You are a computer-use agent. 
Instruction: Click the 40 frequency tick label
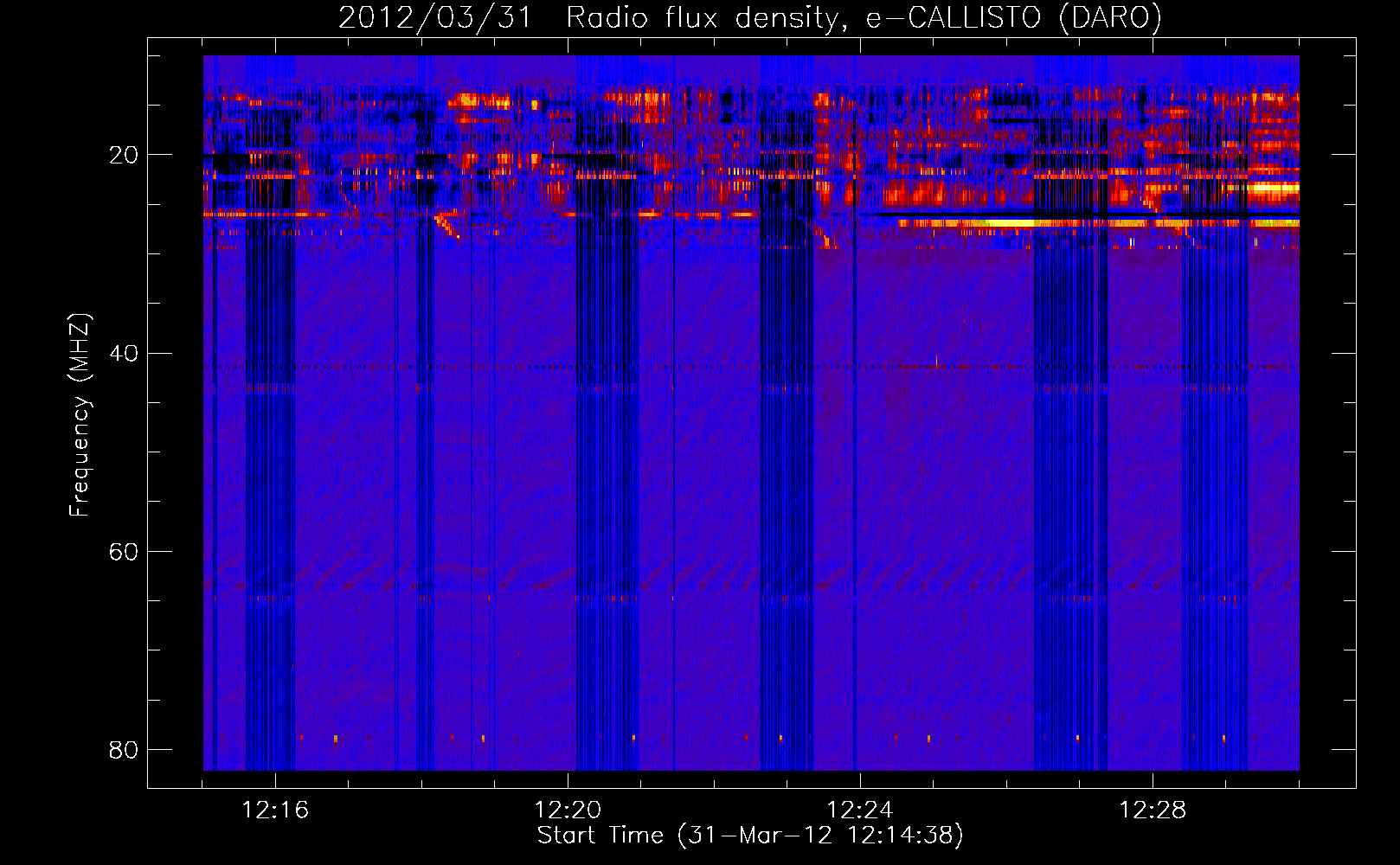(x=123, y=353)
